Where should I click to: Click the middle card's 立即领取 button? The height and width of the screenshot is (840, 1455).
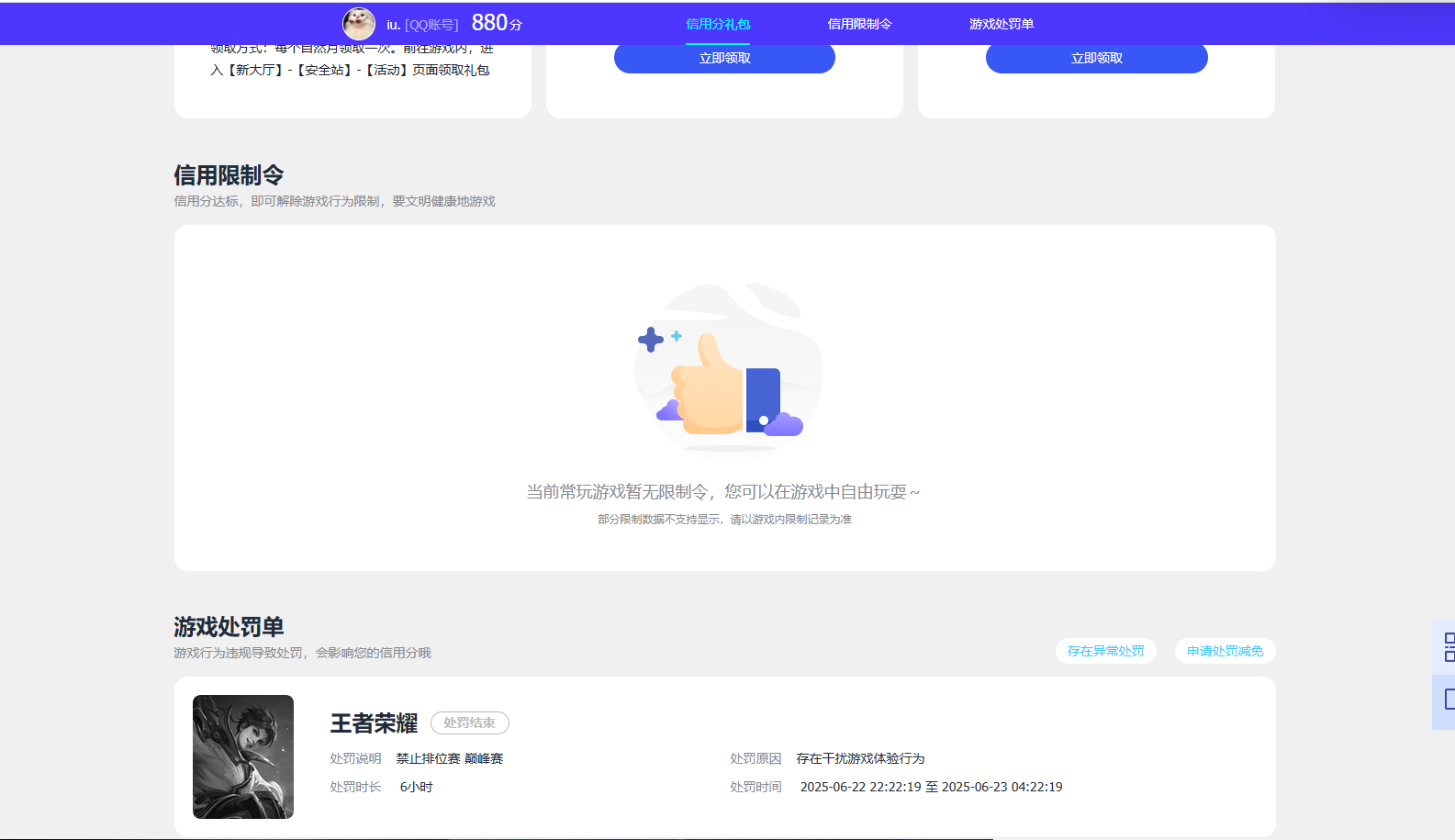click(x=724, y=58)
